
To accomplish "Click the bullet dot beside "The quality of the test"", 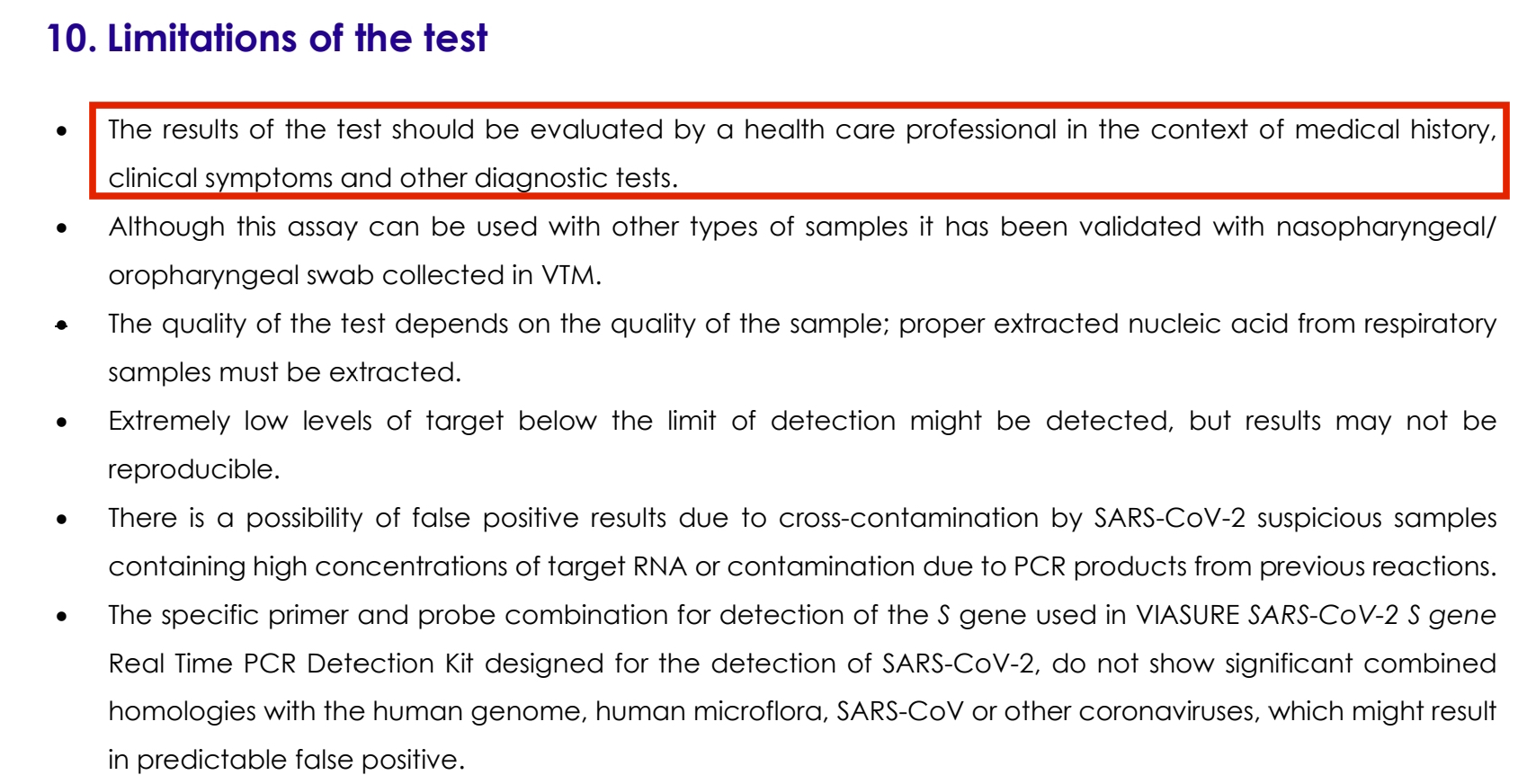I will pyautogui.click(x=61, y=325).
